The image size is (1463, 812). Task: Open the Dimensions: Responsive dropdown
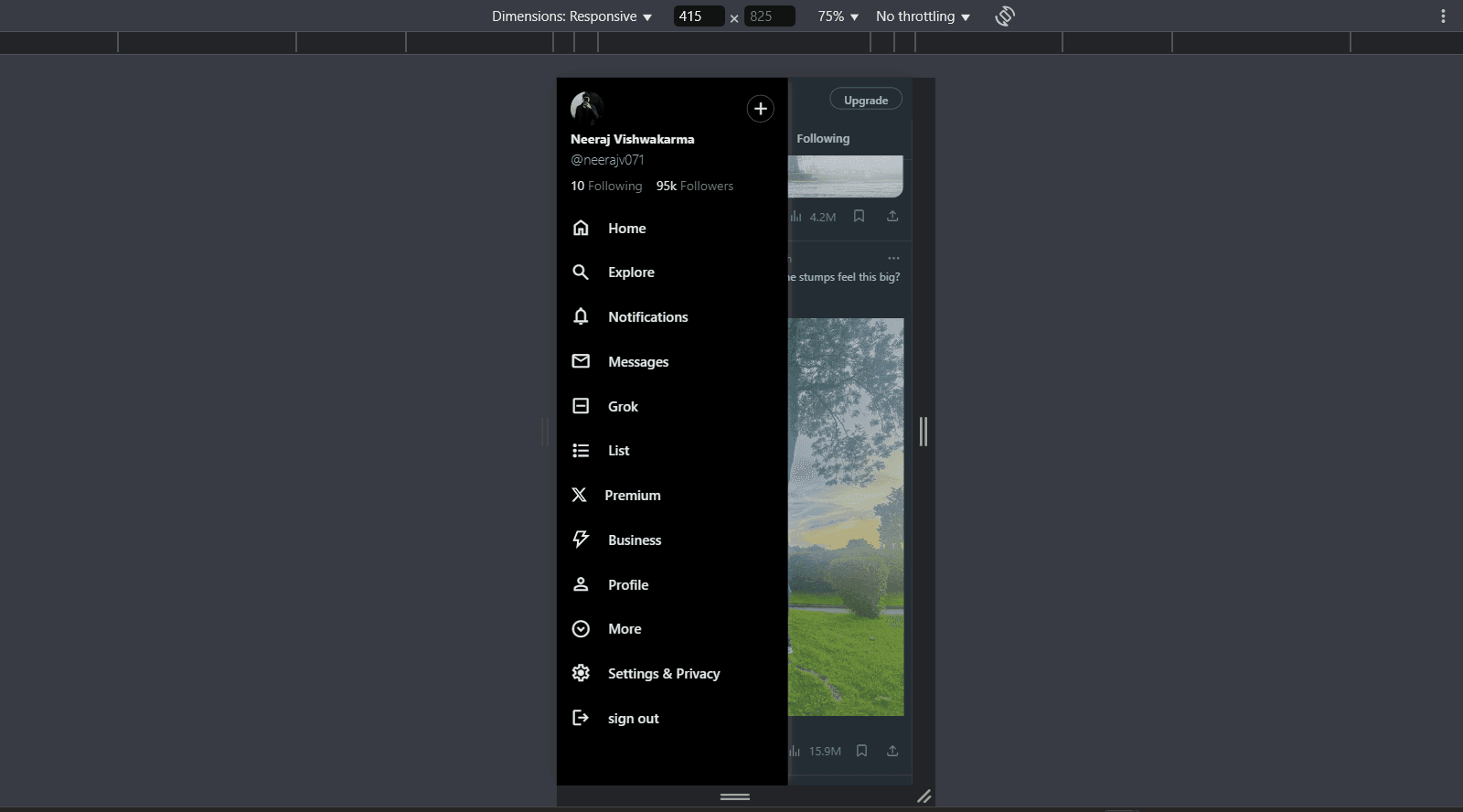pos(571,16)
